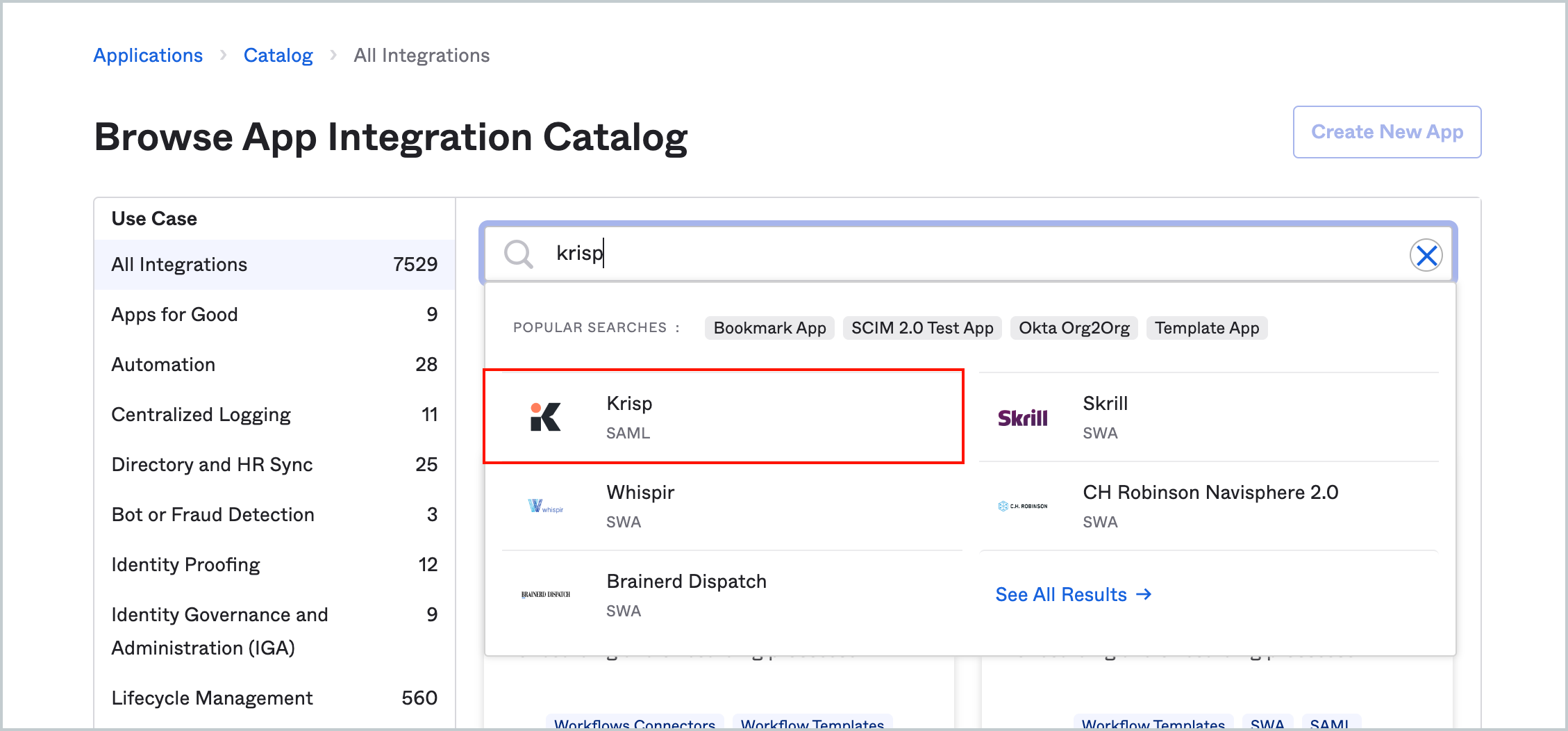Click the arrow next to See All Results

1144,594
